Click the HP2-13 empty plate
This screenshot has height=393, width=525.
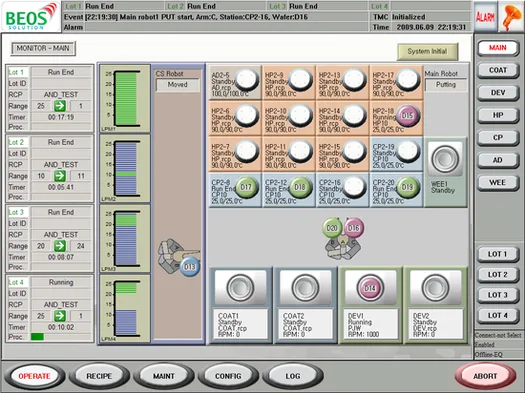coord(354,80)
